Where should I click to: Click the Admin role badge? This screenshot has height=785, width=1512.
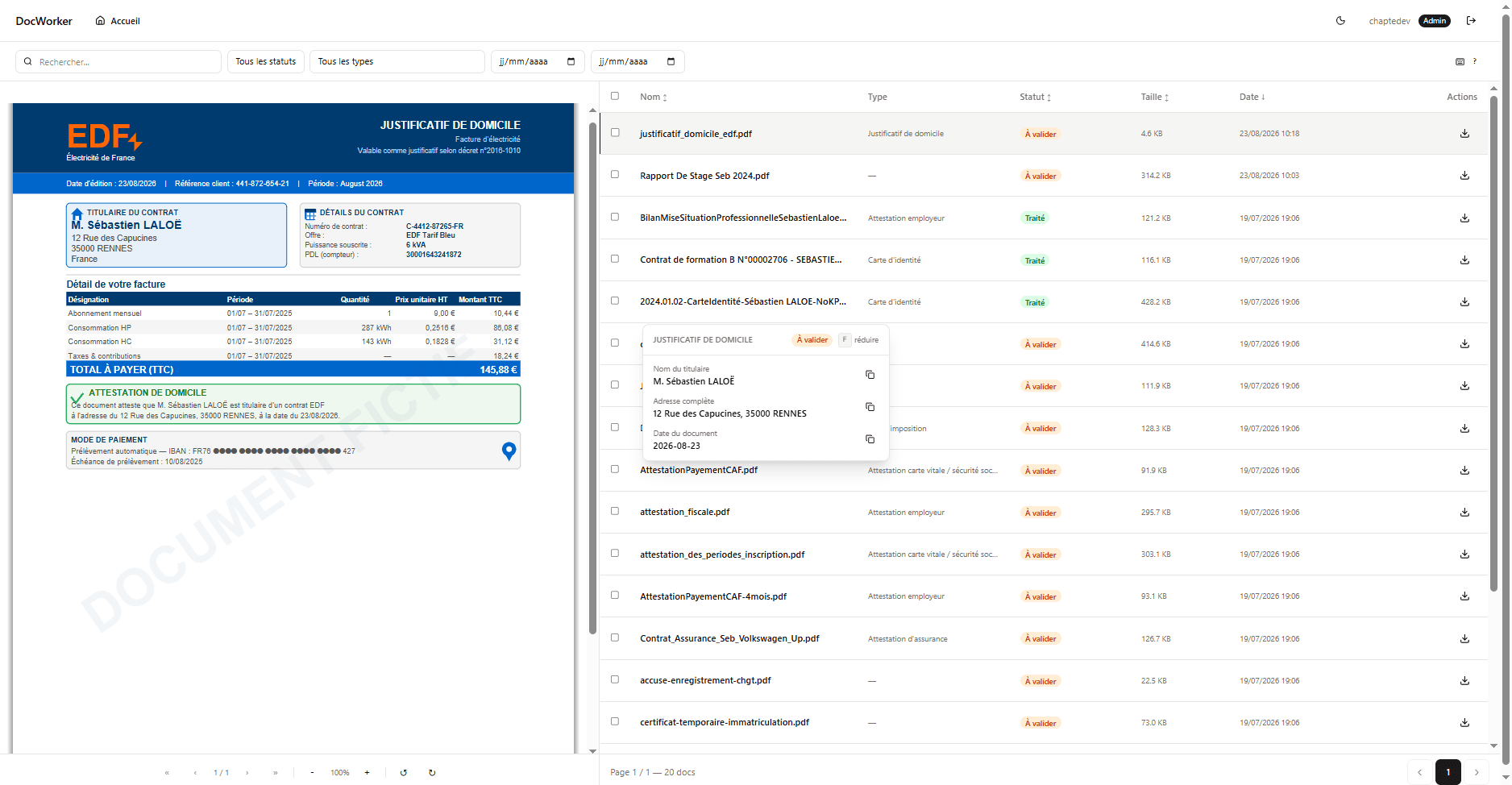(x=1435, y=21)
